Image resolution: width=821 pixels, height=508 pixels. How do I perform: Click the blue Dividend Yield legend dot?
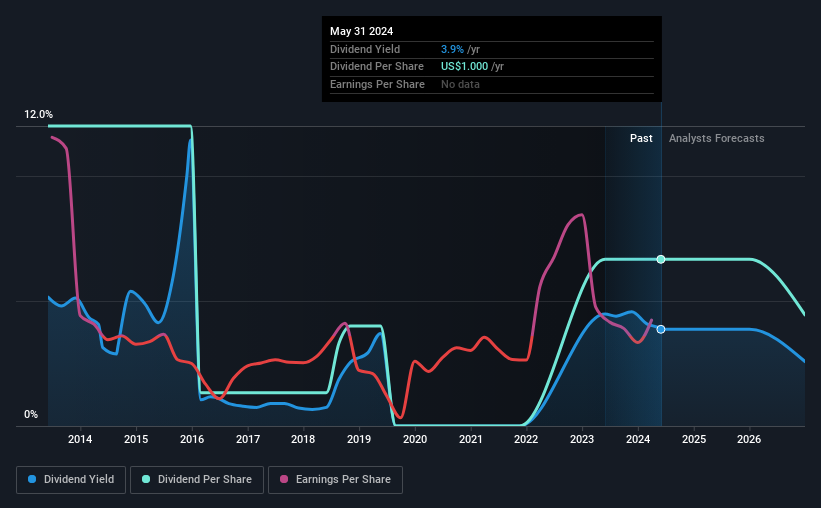pos(32,479)
